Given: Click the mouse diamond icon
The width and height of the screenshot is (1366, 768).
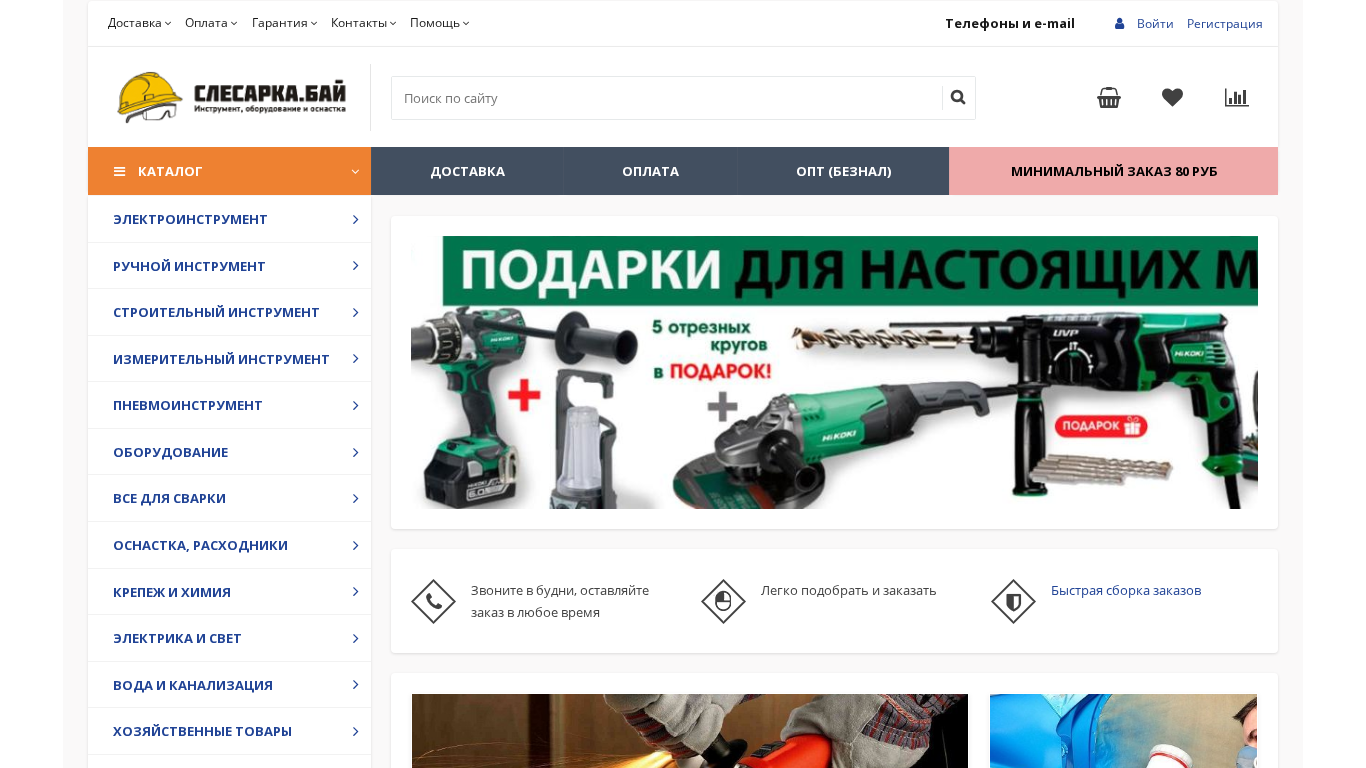Looking at the screenshot, I should pyautogui.click(x=723, y=601).
